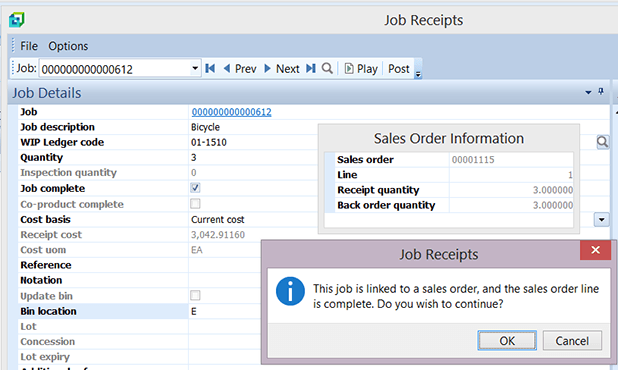Open the File menu

coord(29,46)
